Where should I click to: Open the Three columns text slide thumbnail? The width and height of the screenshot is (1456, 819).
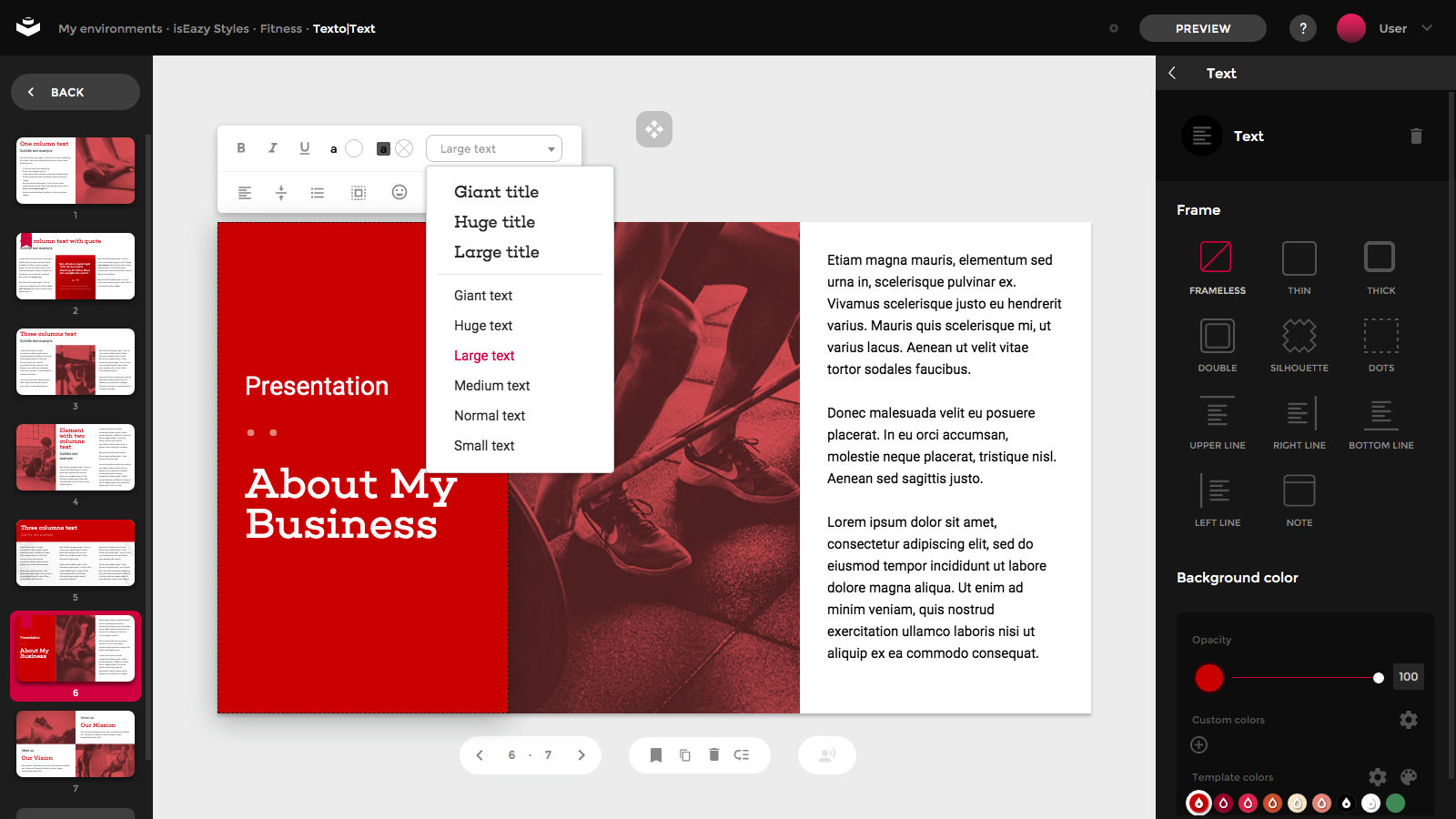coord(76,362)
